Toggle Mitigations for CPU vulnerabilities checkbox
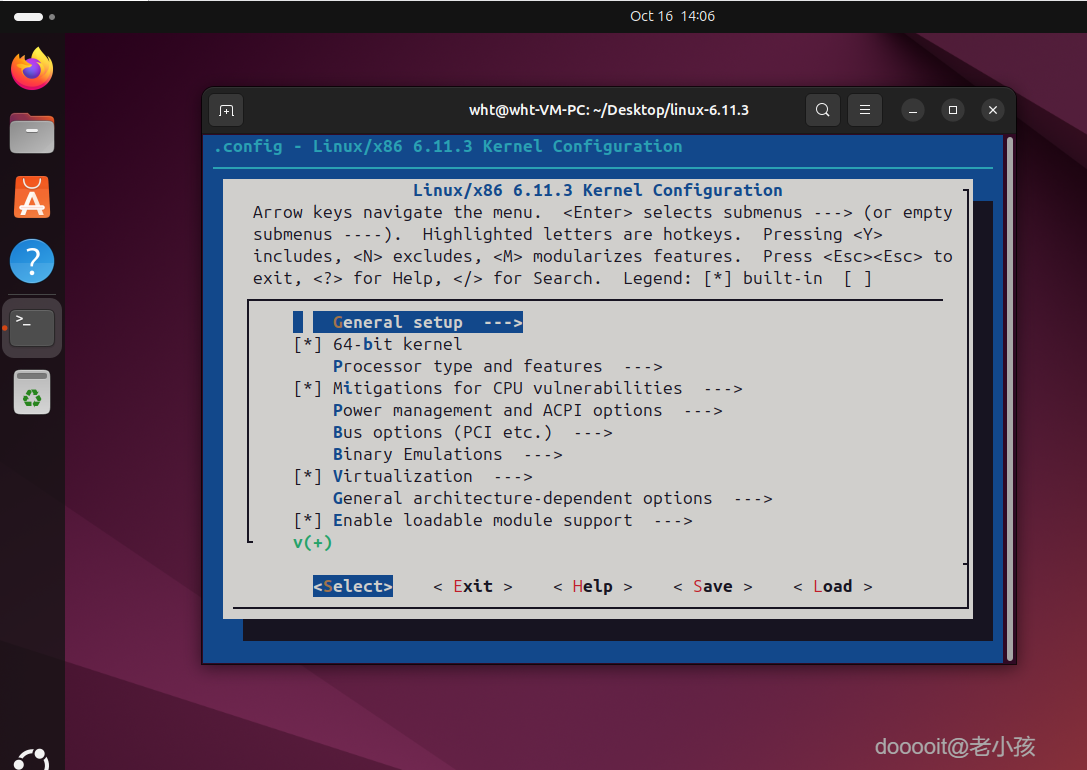This screenshot has height=770, width=1087. click(308, 389)
